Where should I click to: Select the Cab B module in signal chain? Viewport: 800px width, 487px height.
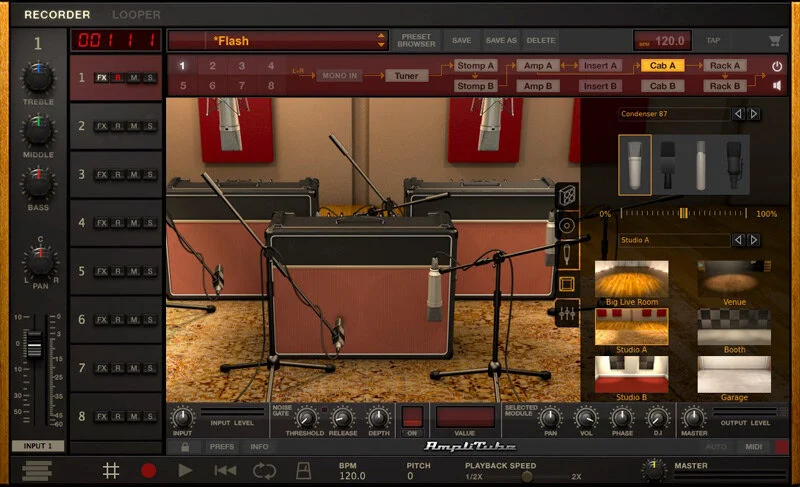[x=662, y=86]
